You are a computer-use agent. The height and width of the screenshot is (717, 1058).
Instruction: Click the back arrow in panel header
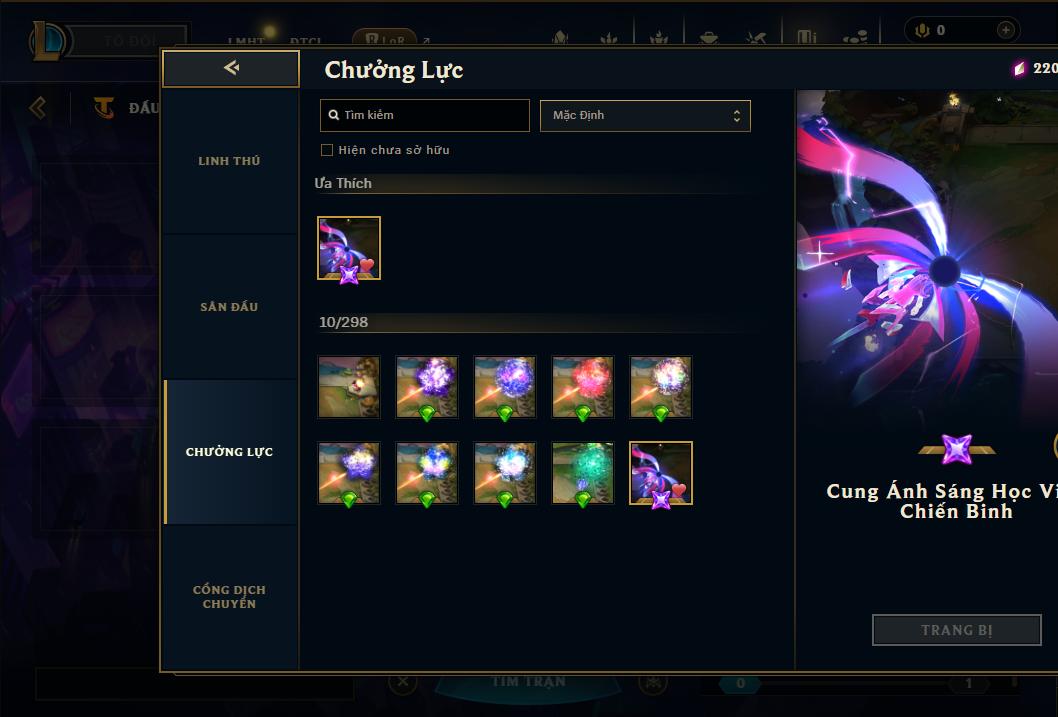231,68
